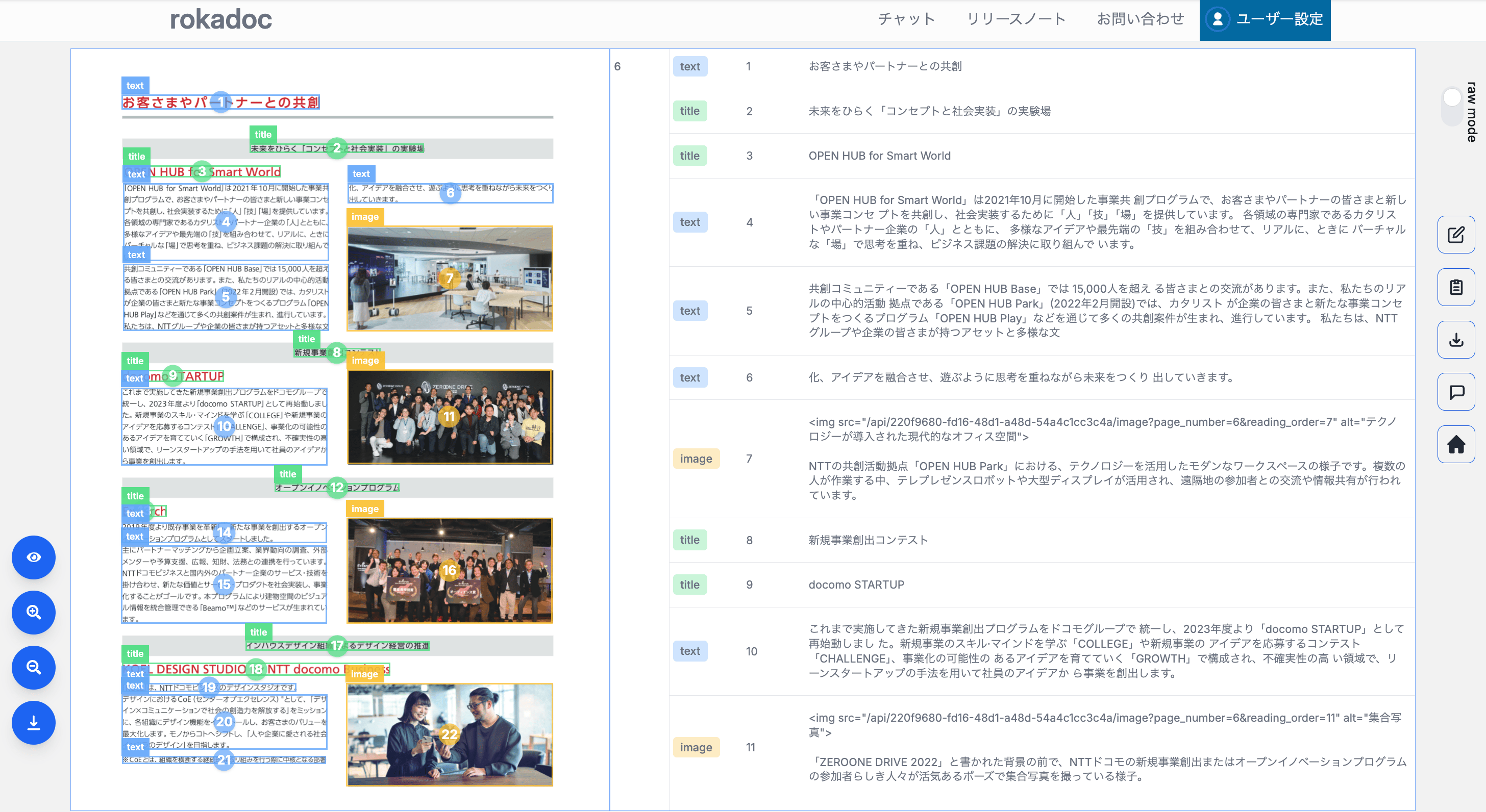
Task: Select marker 12 on the open innovation title
Action: (x=337, y=487)
